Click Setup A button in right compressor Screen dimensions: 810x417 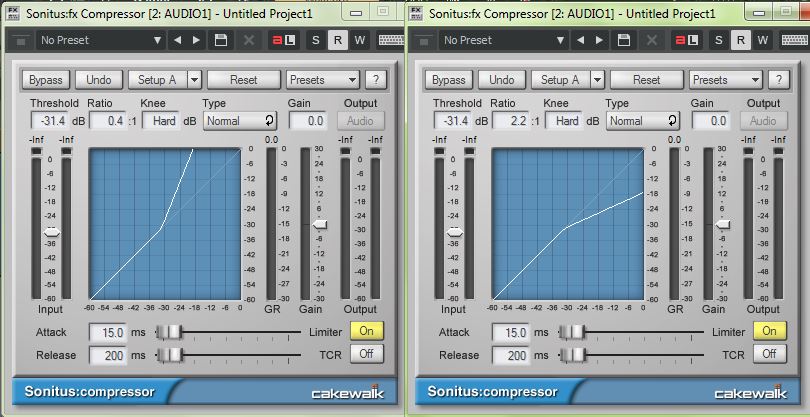(x=560, y=80)
